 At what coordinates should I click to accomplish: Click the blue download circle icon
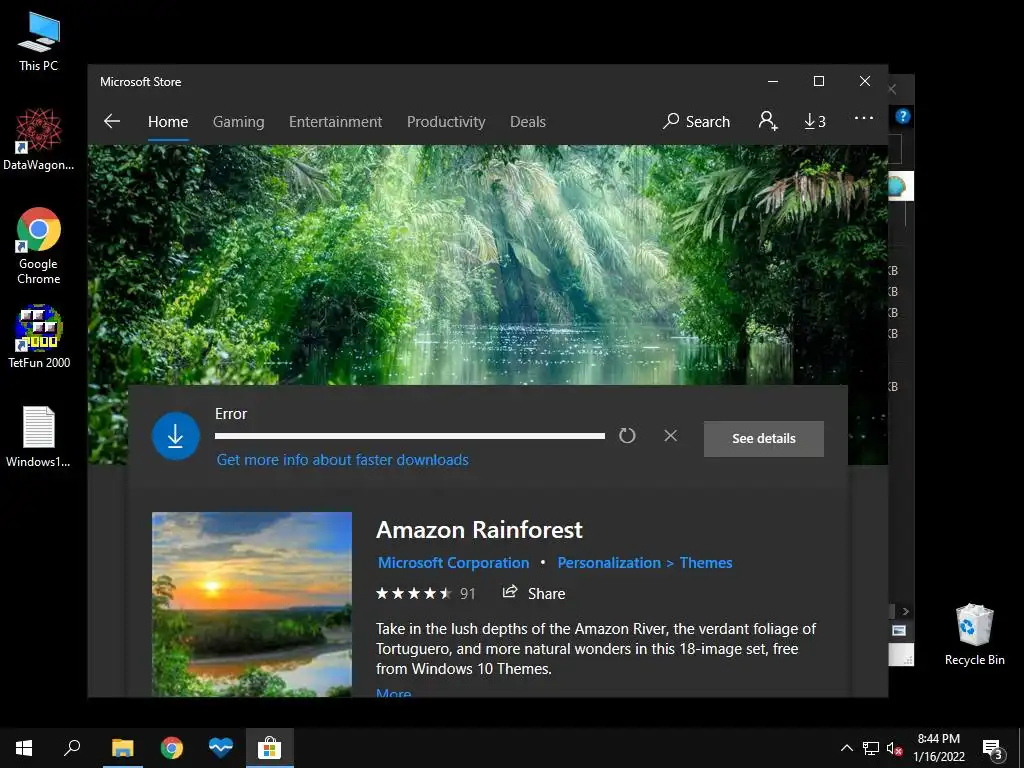point(176,436)
